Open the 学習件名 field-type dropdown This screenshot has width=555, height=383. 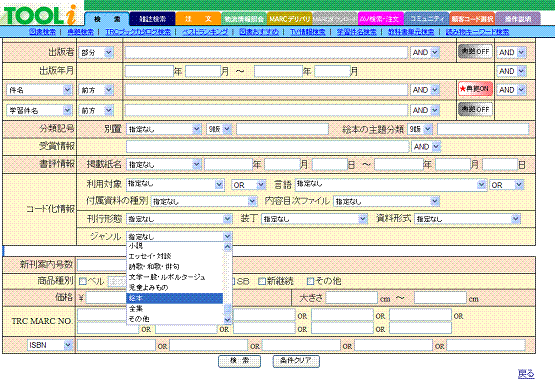39,110
